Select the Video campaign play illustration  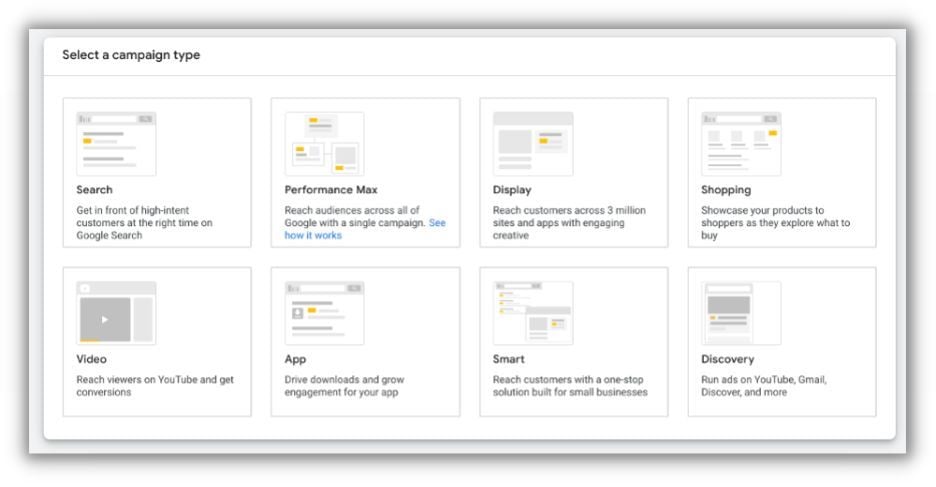[x=116, y=313]
